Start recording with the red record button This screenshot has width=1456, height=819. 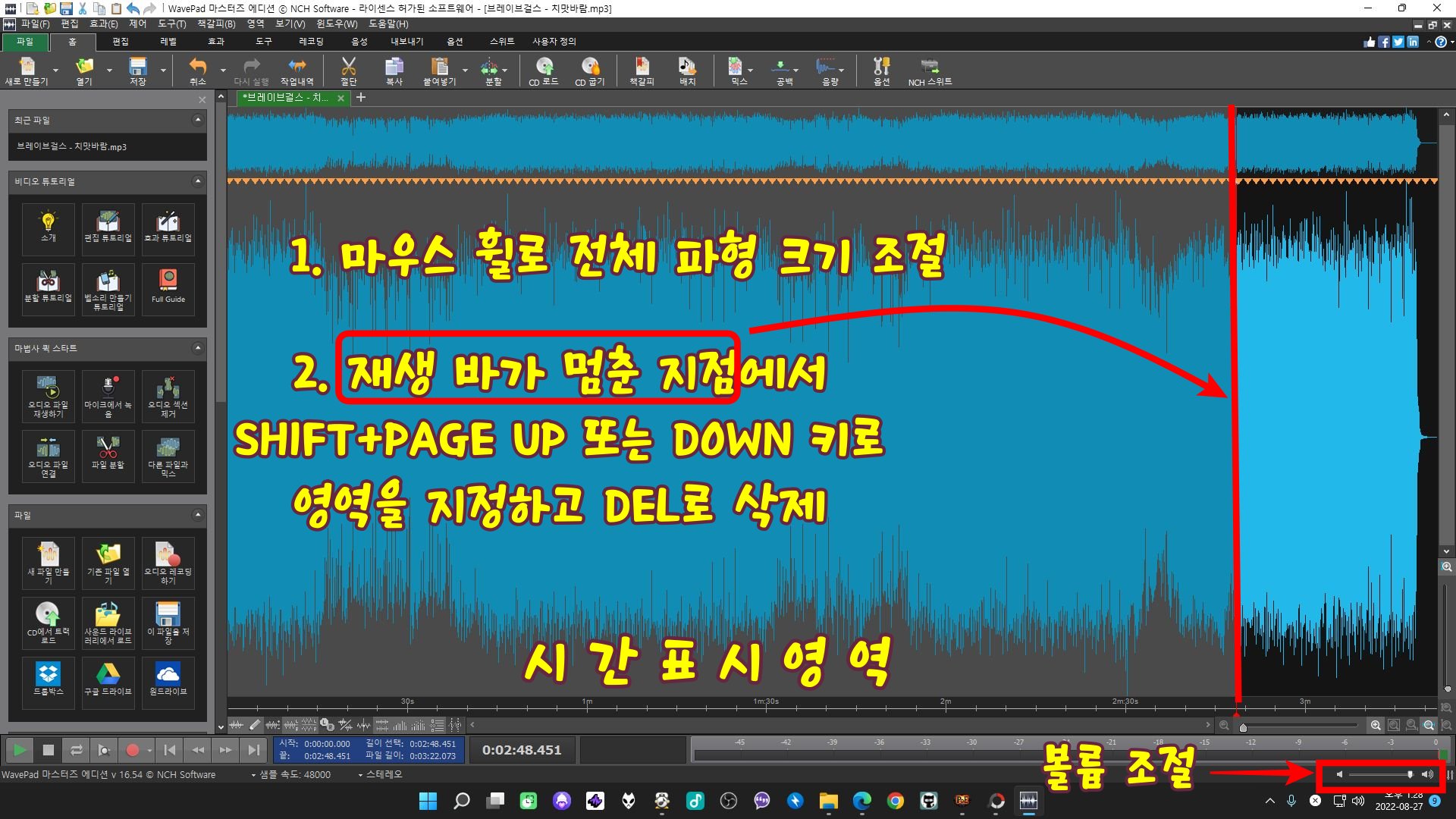[x=133, y=750]
